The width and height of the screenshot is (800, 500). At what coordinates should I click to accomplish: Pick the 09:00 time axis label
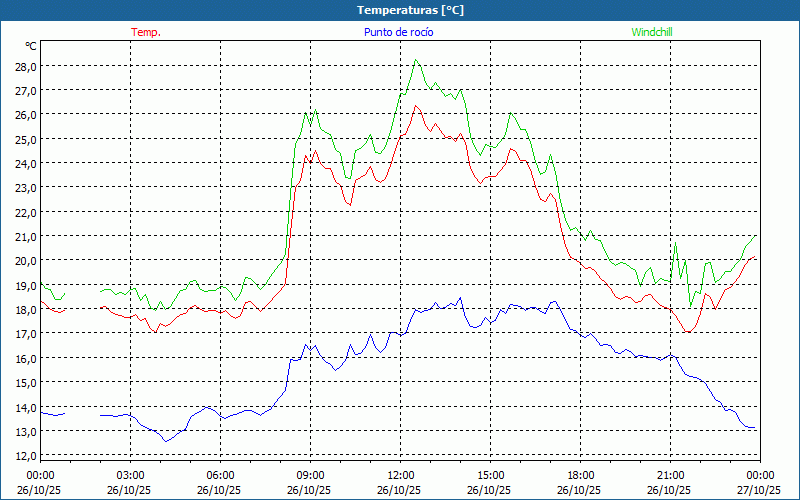pos(310,475)
